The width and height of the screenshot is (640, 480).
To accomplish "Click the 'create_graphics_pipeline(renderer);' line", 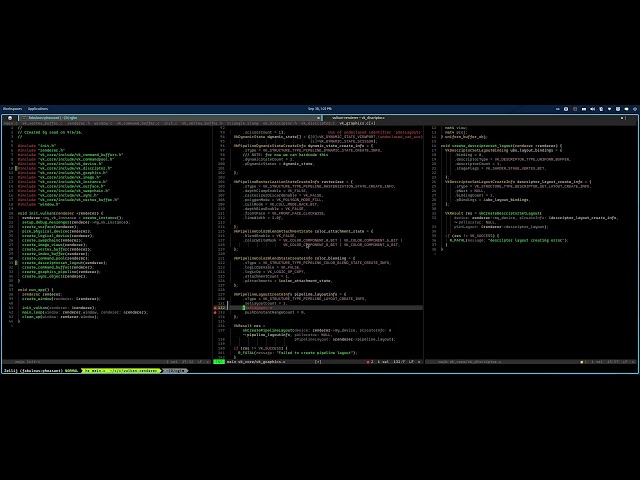I will pos(61,272).
